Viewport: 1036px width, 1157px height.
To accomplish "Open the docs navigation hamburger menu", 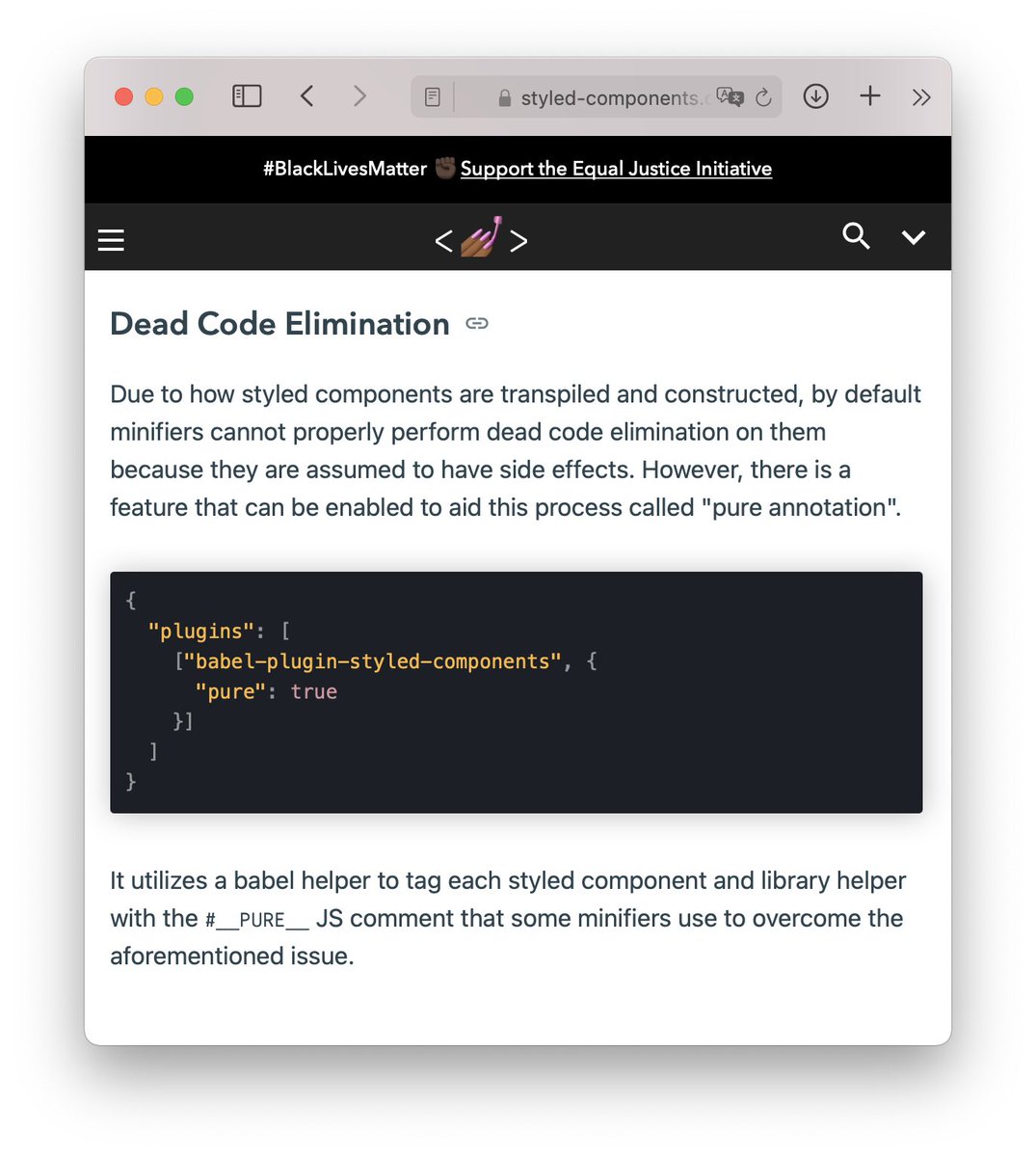I will [110, 239].
